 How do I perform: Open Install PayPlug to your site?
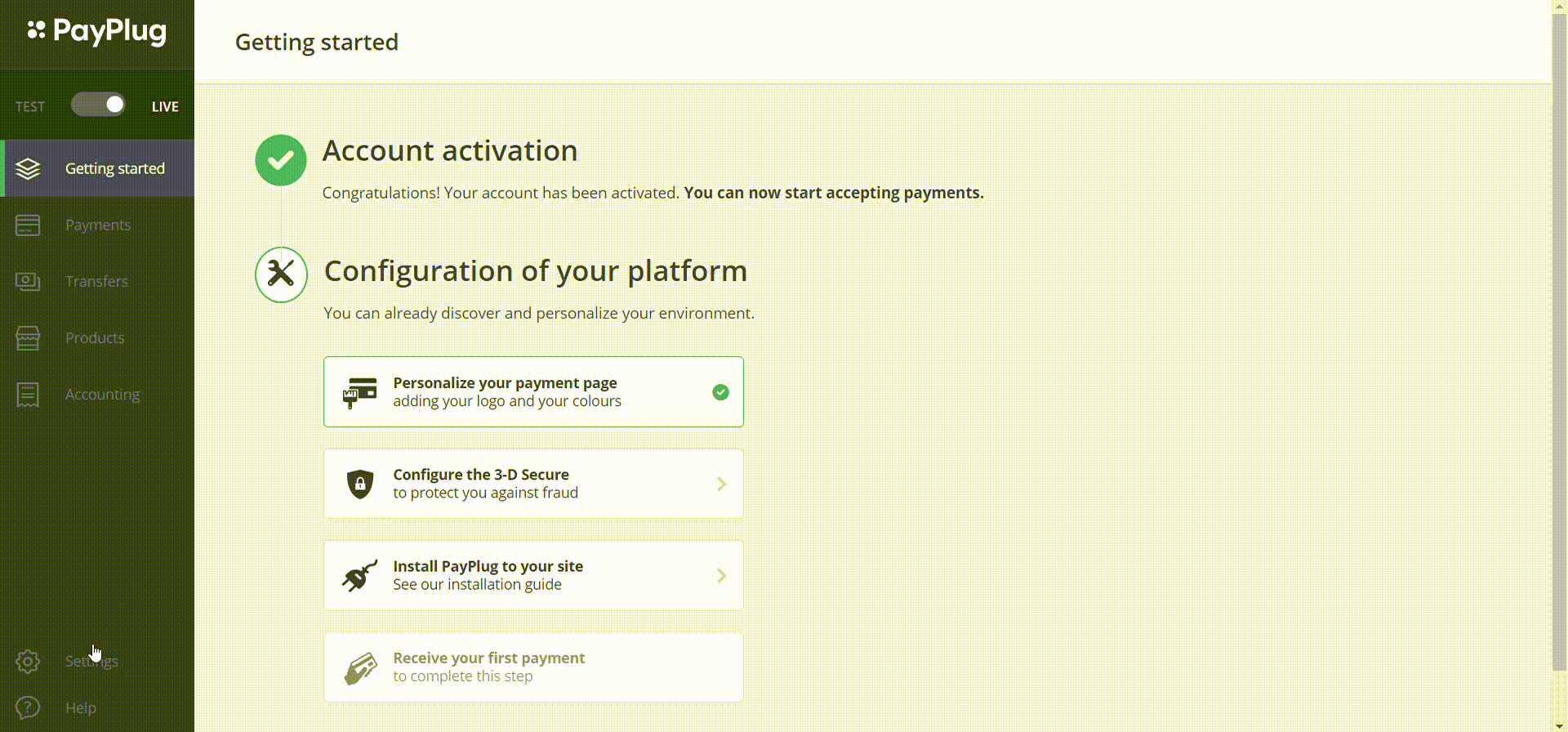point(533,574)
